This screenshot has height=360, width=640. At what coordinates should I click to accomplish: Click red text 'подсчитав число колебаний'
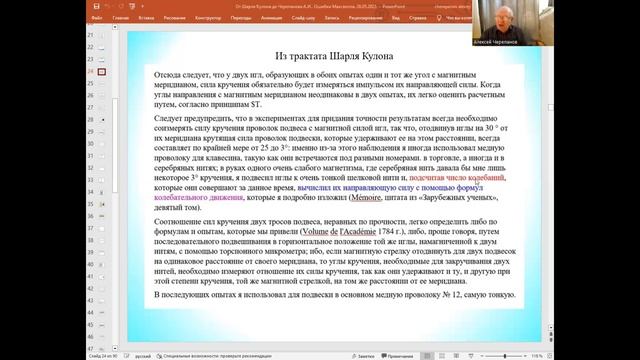coord(457,178)
